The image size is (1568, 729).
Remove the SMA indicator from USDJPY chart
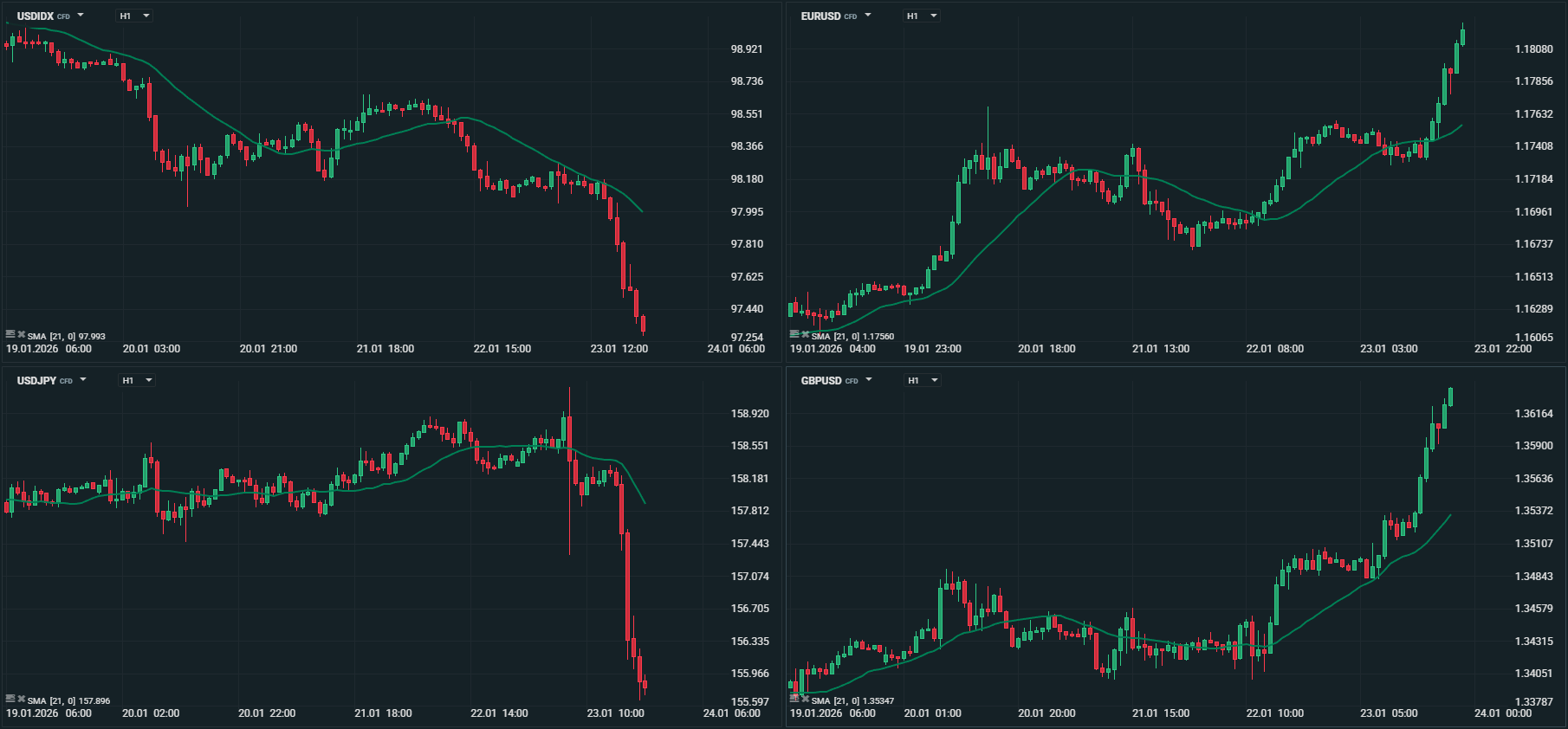point(22,699)
